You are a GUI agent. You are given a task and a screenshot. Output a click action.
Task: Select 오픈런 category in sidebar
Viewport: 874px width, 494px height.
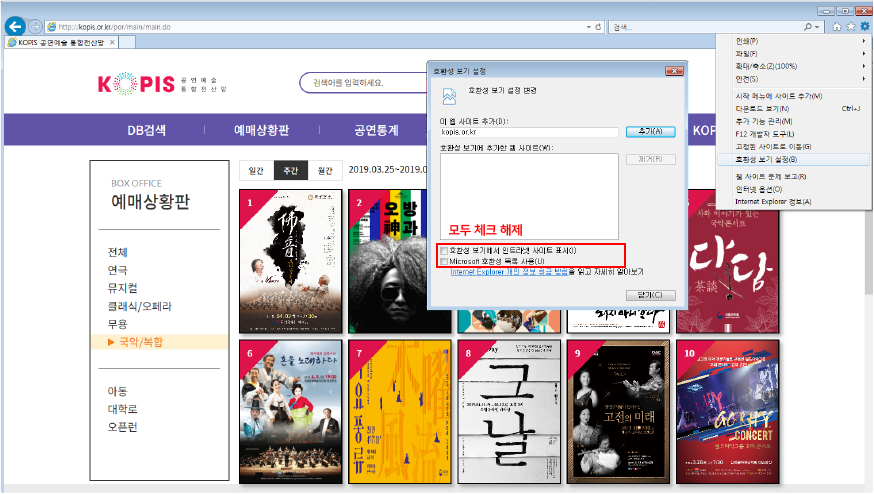tap(123, 427)
